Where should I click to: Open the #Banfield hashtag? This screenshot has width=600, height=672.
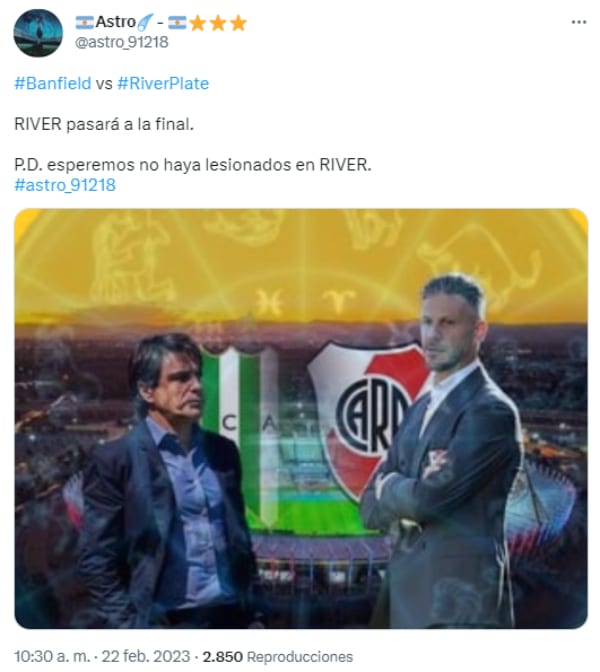coord(53,83)
